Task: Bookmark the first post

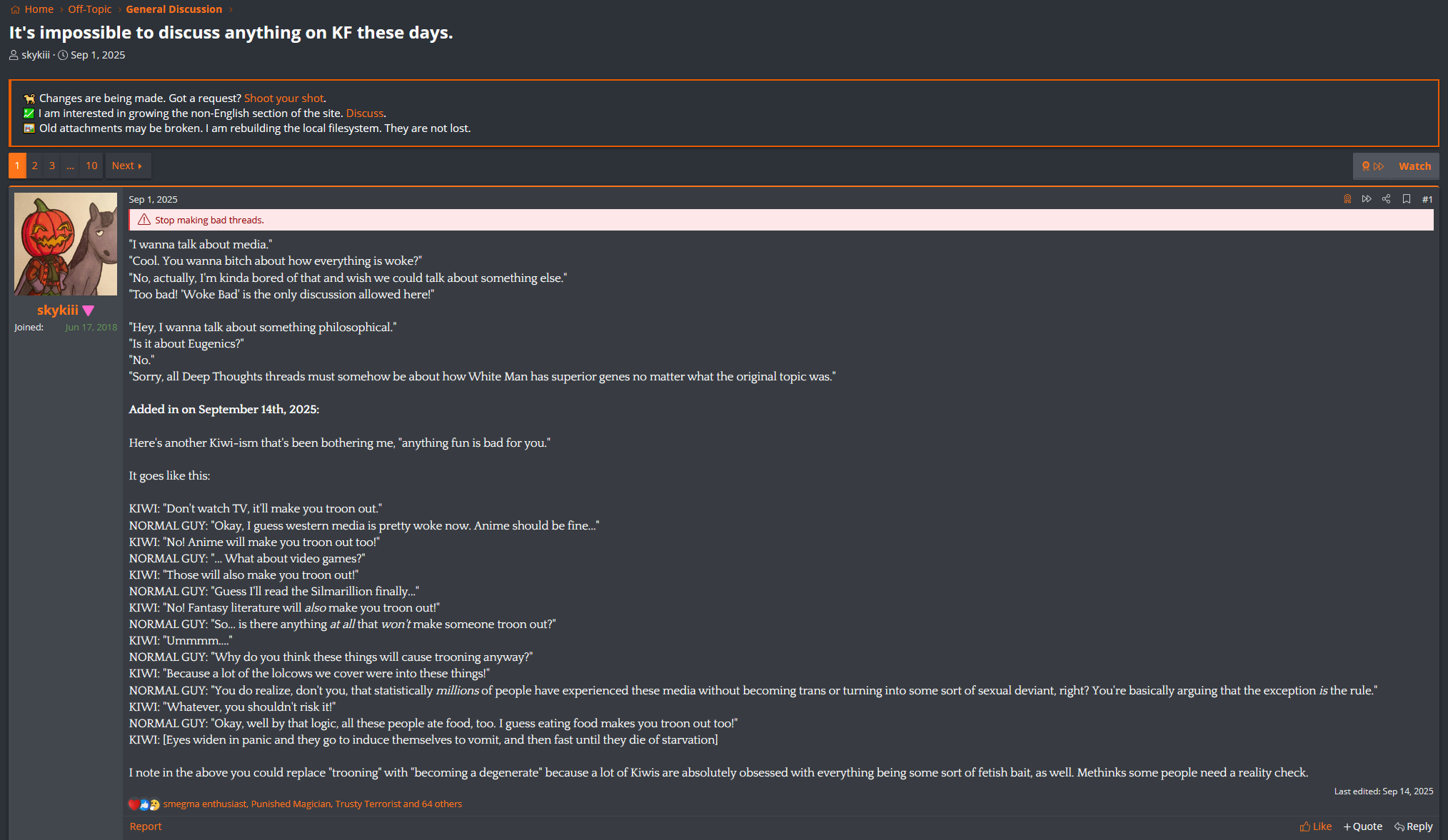Action: [x=1406, y=199]
